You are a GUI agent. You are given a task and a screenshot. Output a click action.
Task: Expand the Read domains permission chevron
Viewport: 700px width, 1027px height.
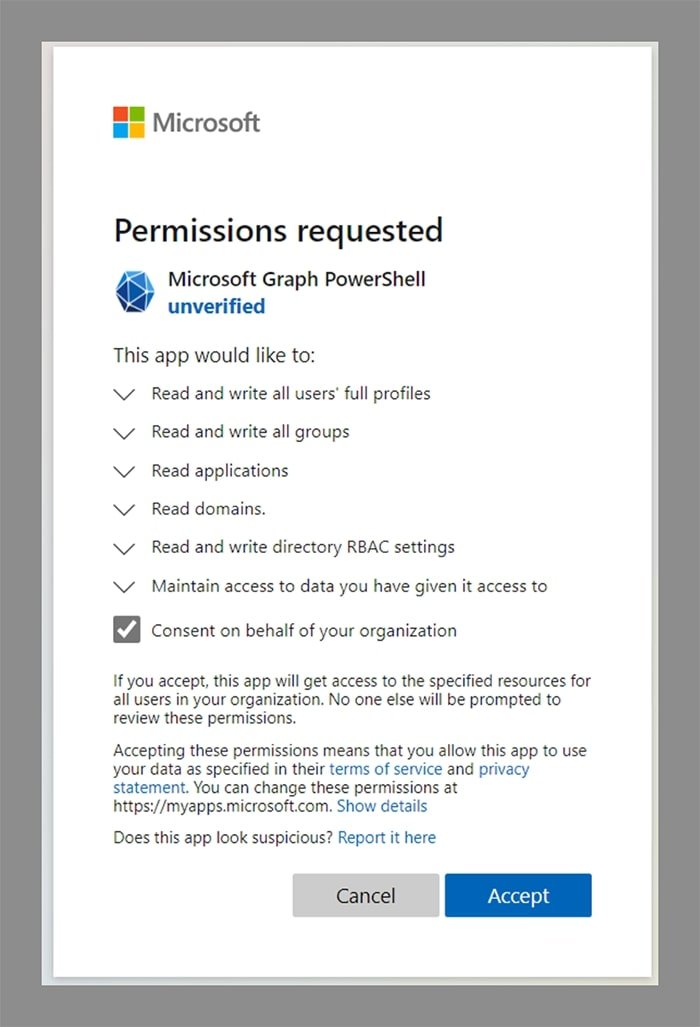click(124, 509)
